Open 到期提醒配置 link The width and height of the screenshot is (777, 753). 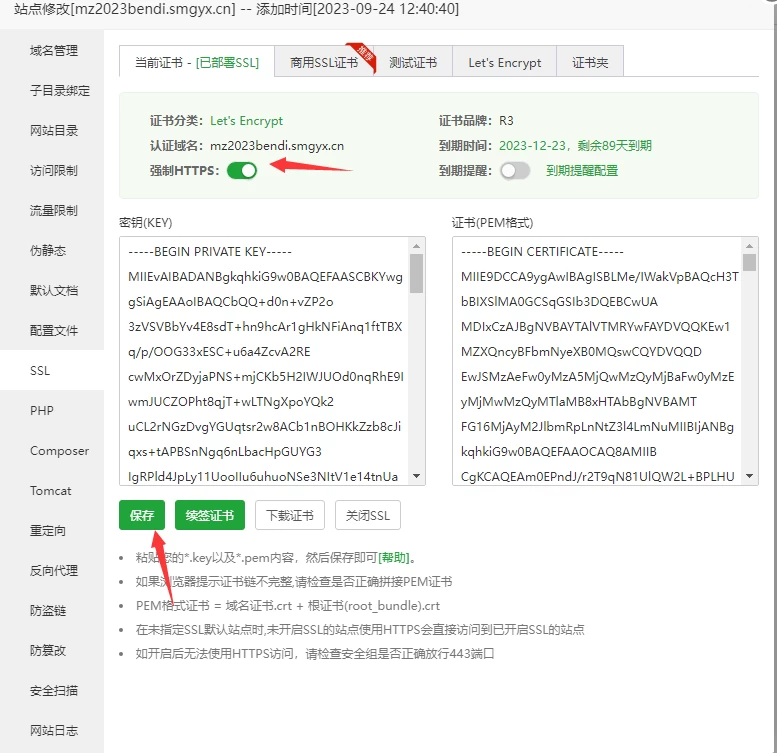click(x=582, y=171)
